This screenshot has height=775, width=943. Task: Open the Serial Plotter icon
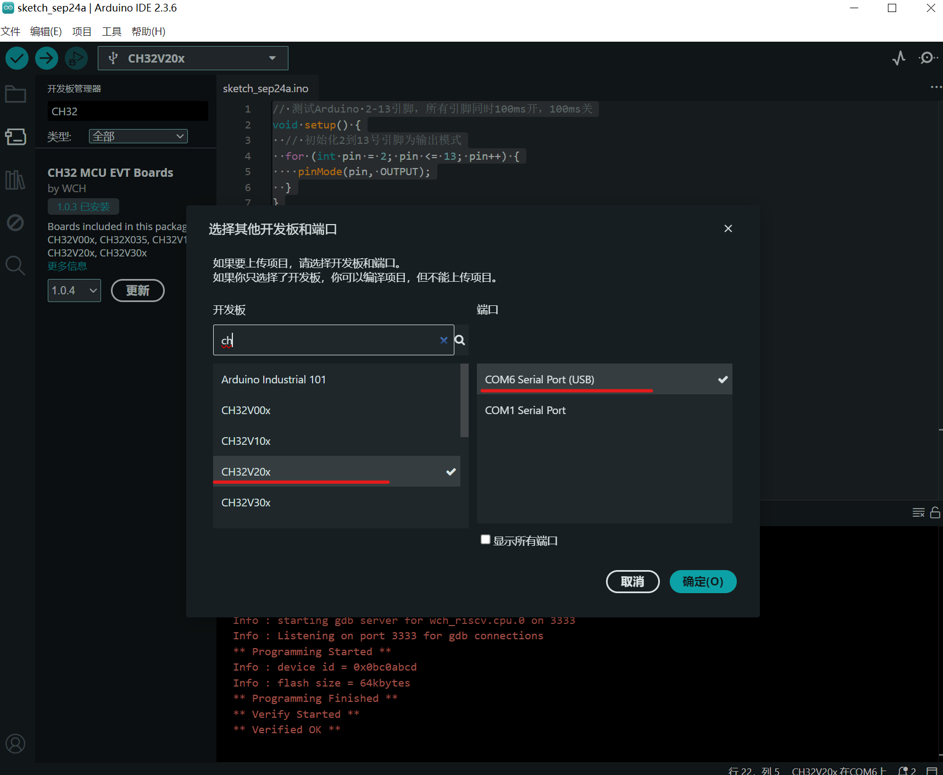pyautogui.click(x=898, y=58)
